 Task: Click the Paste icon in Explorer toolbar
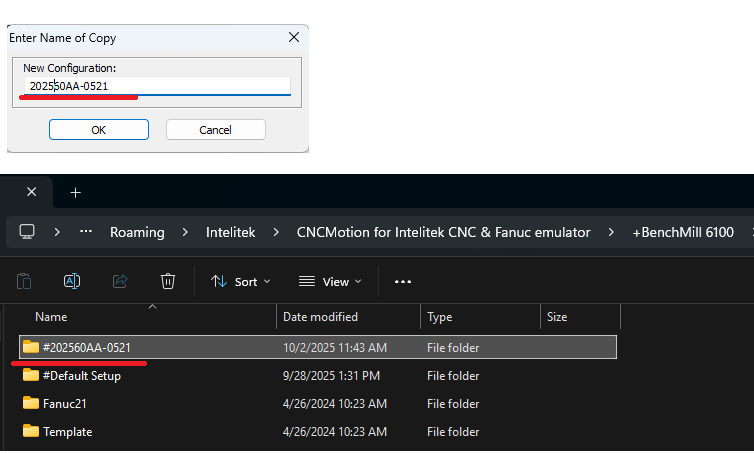[x=25, y=281]
